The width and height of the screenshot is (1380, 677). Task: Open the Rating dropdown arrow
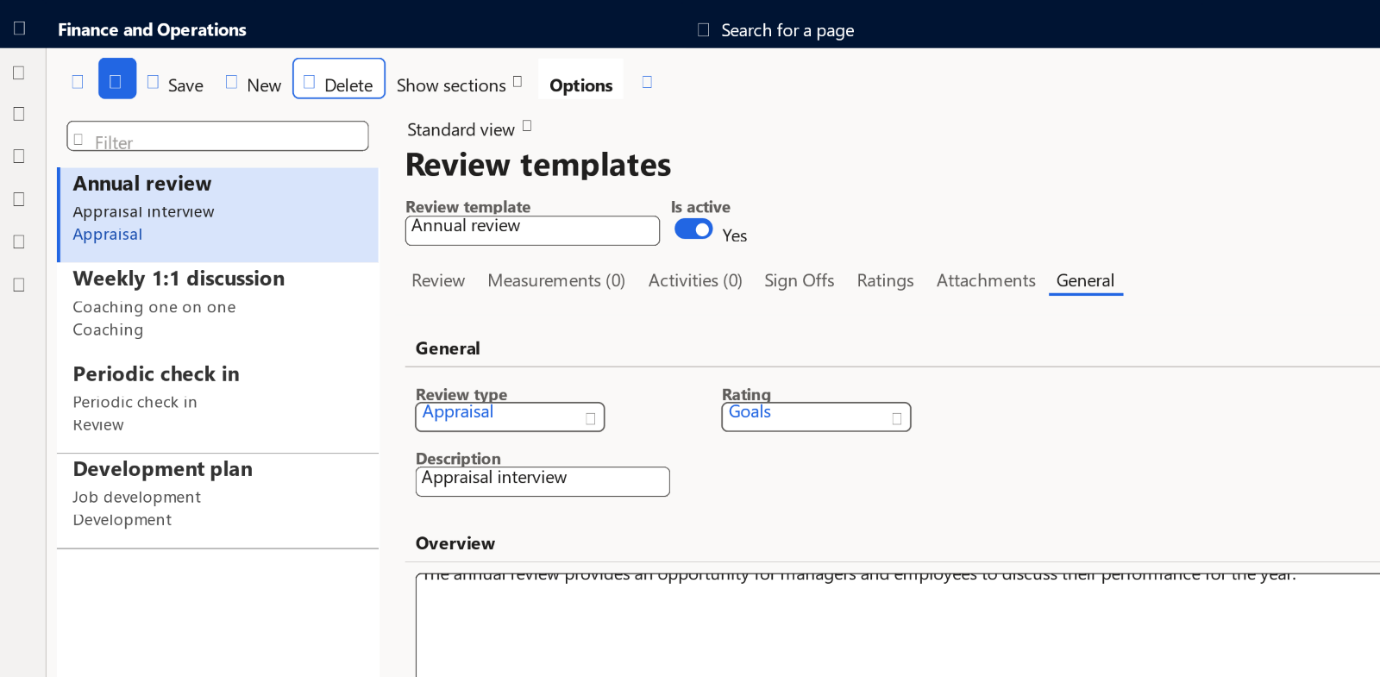pyautogui.click(x=896, y=418)
